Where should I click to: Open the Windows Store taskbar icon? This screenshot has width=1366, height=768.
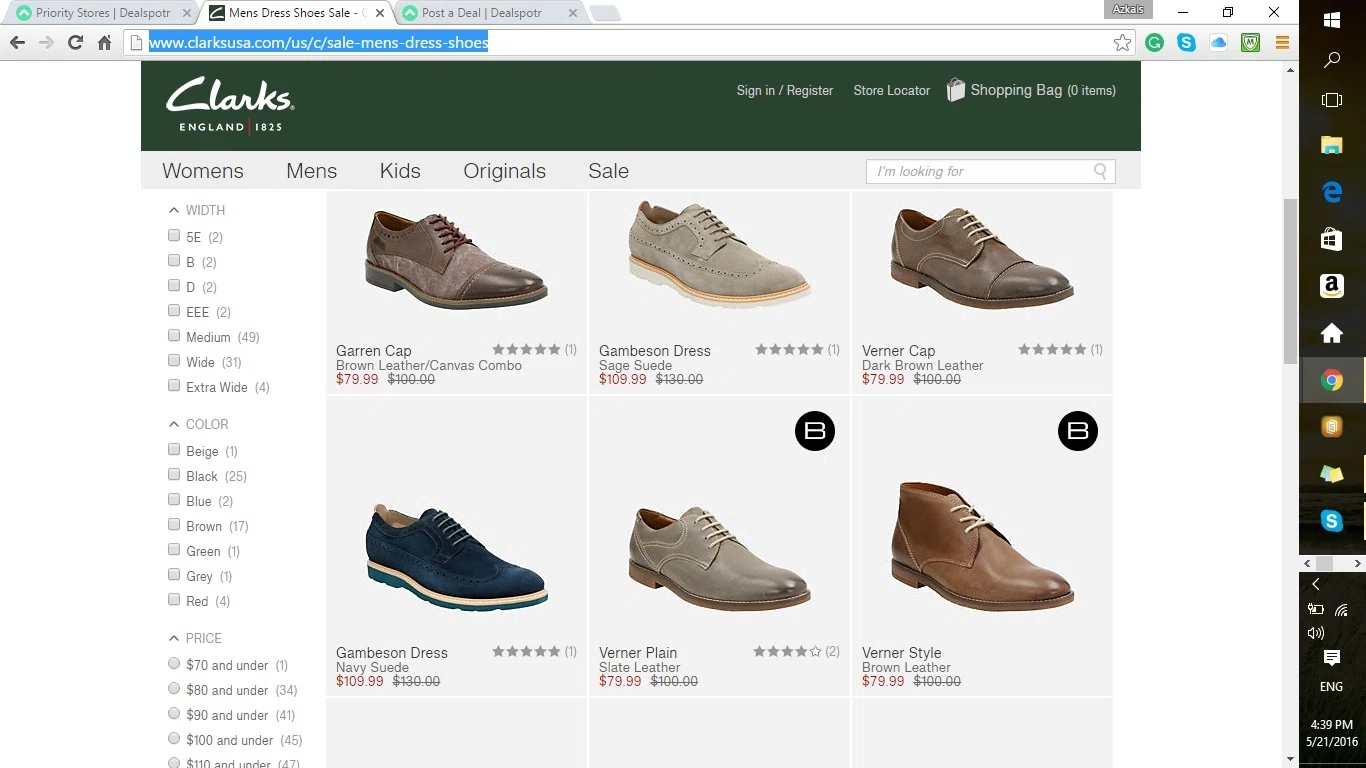(x=1331, y=239)
